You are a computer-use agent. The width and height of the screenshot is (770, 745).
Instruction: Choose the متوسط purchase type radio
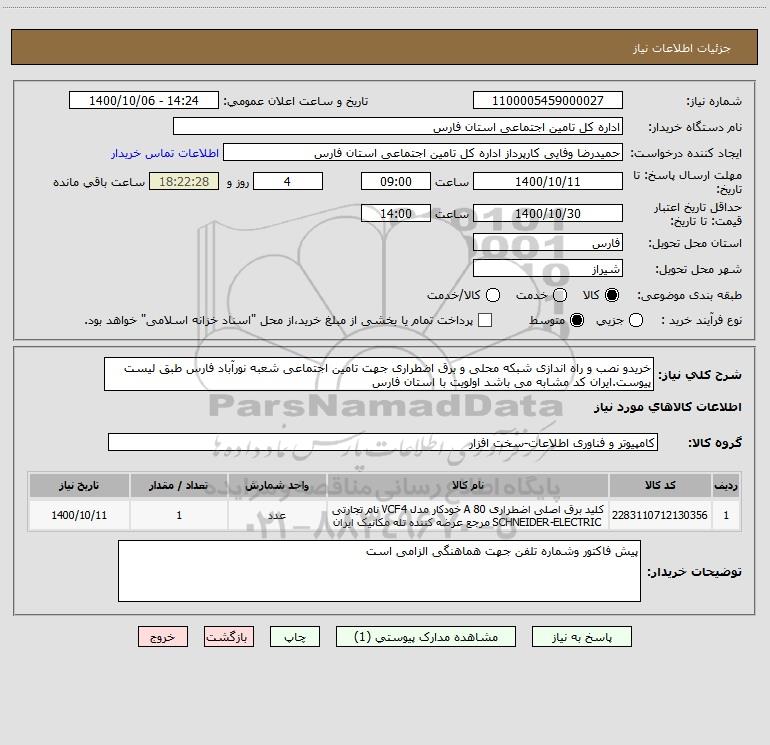coord(577,320)
